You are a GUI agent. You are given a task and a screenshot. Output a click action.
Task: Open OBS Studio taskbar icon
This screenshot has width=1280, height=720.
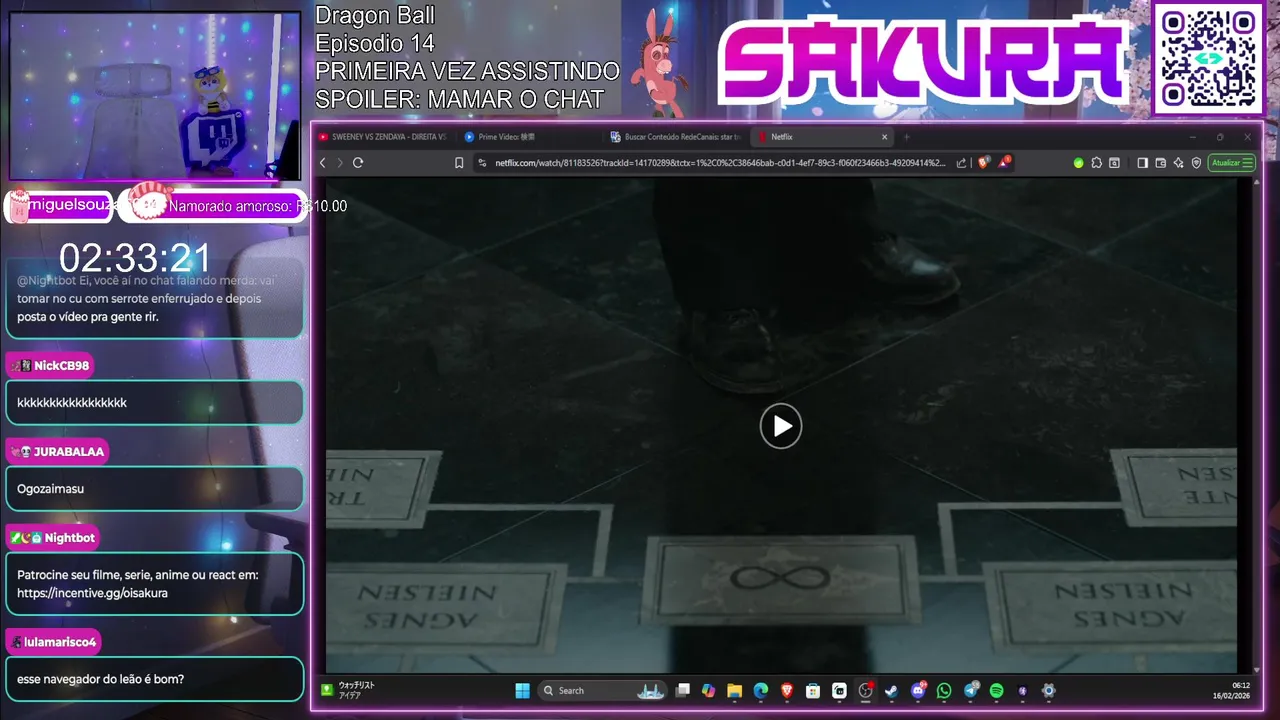(866, 691)
